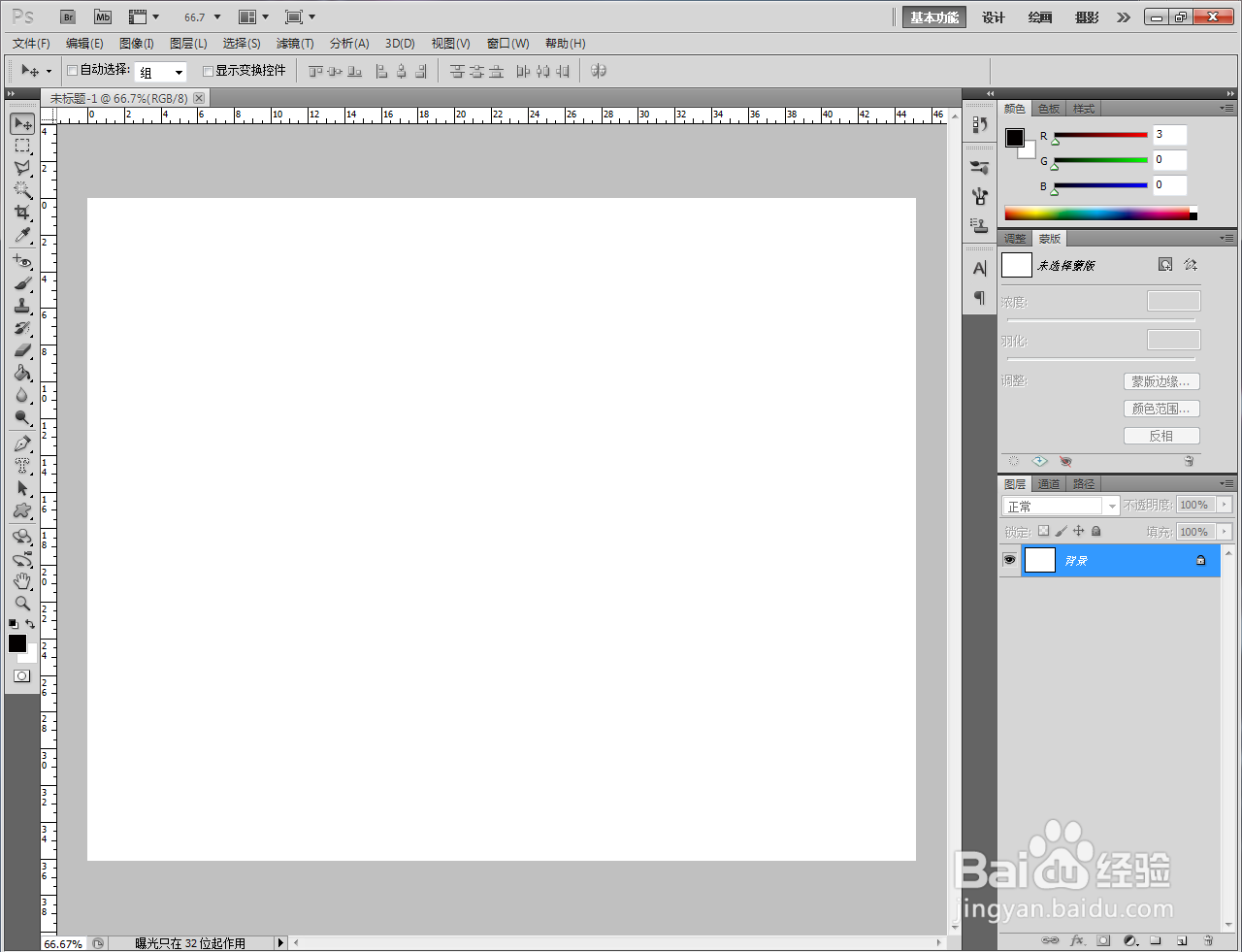Select the Crop tool
The image size is (1242, 952).
(22, 213)
